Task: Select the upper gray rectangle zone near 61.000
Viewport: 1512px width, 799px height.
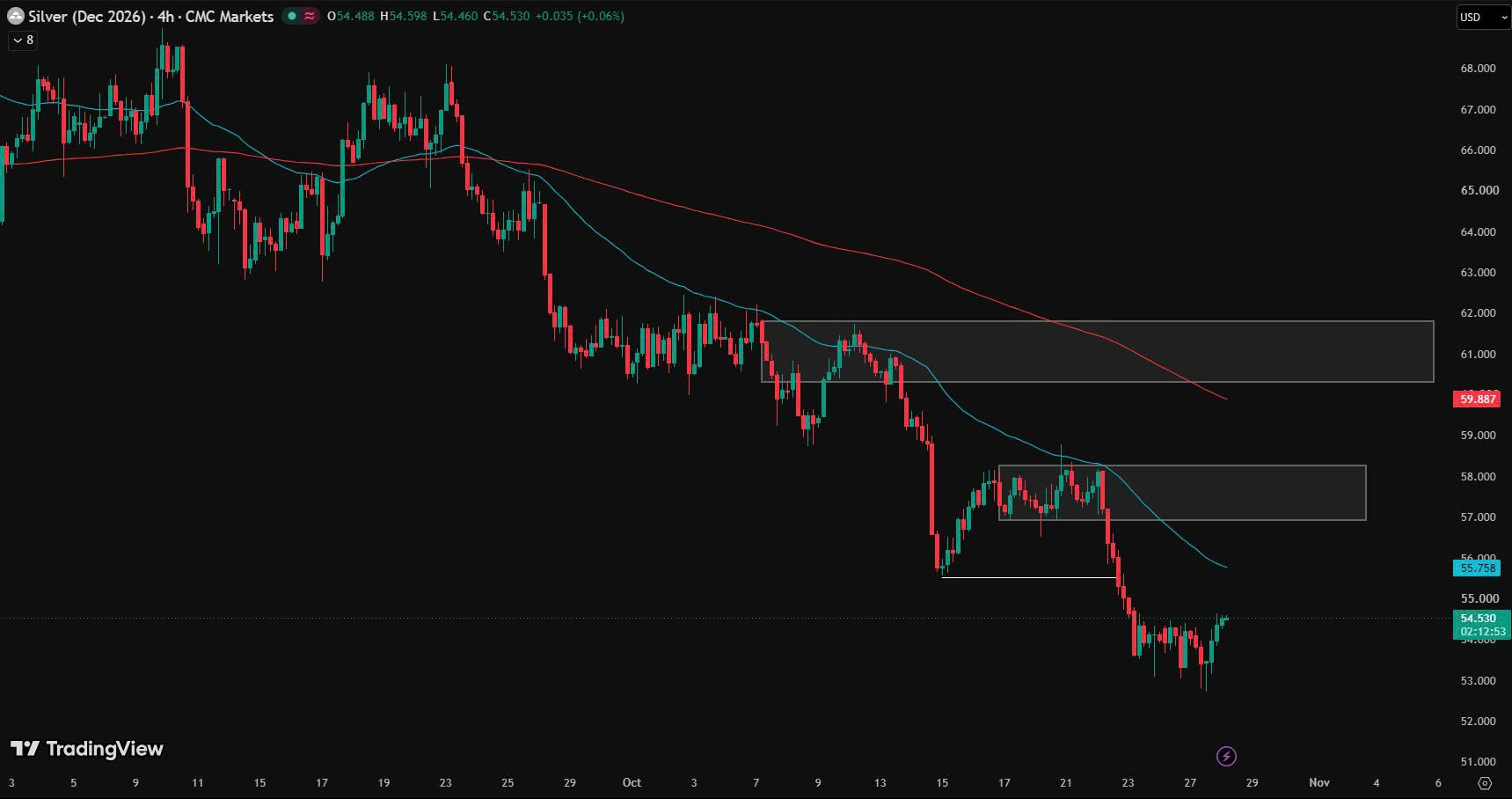Action: tap(1097, 351)
